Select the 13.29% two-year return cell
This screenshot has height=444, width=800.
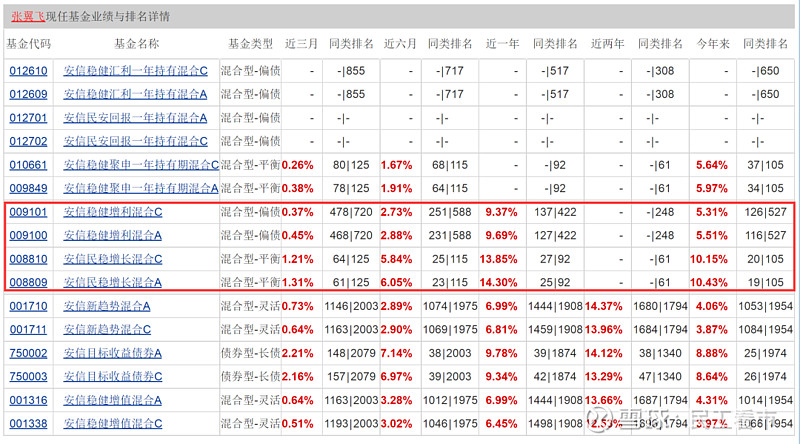tap(604, 377)
